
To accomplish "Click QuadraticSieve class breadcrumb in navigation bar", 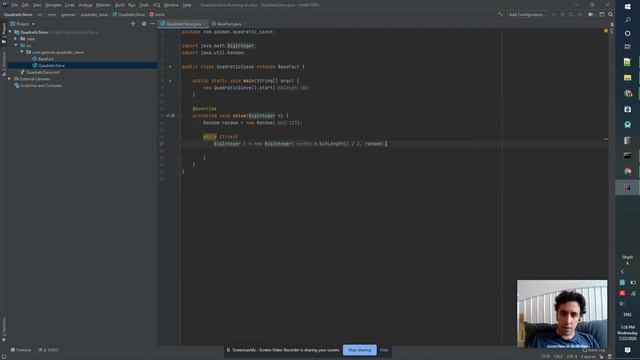I will pyautogui.click(x=129, y=14).
